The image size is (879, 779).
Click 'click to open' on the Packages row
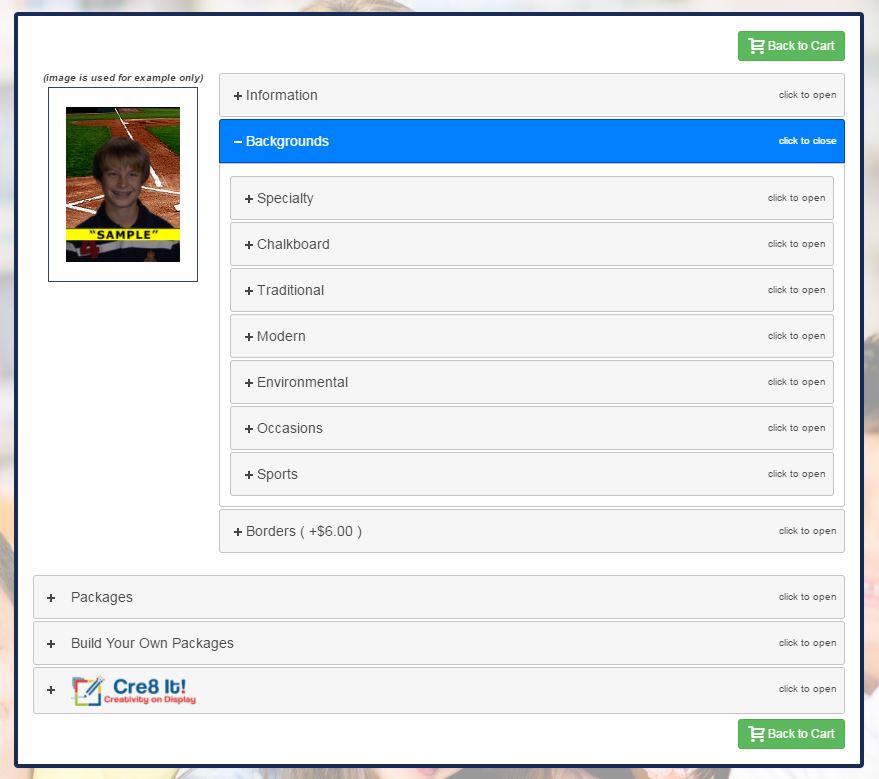click(807, 597)
